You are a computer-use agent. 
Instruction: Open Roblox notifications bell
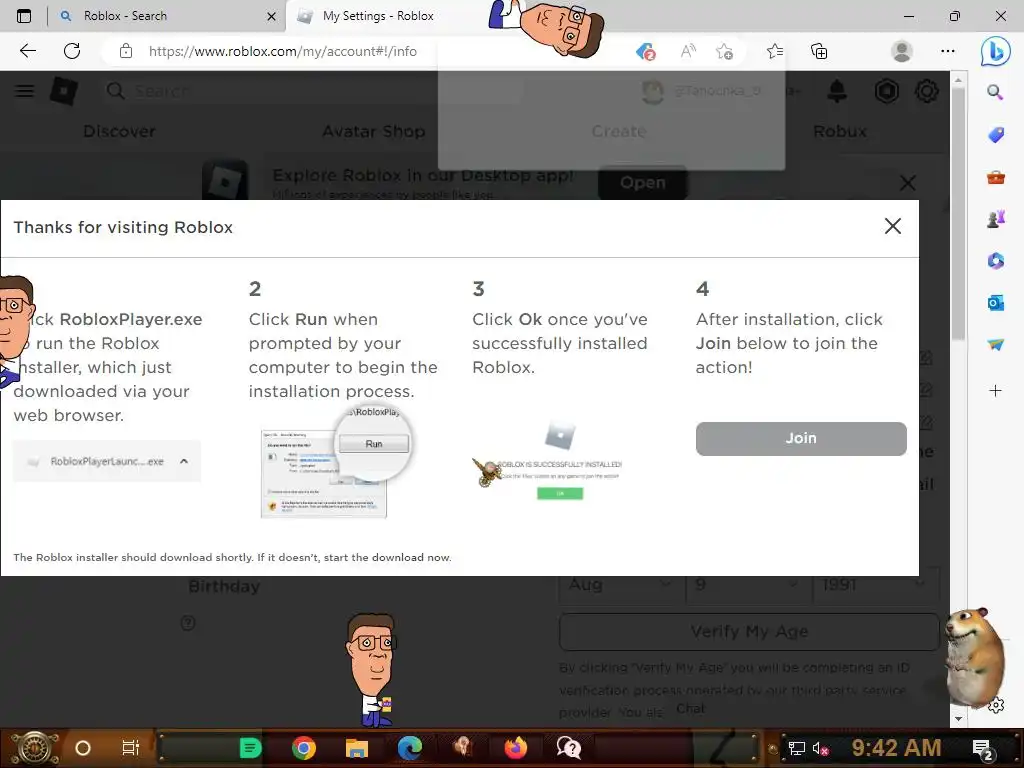click(x=837, y=91)
